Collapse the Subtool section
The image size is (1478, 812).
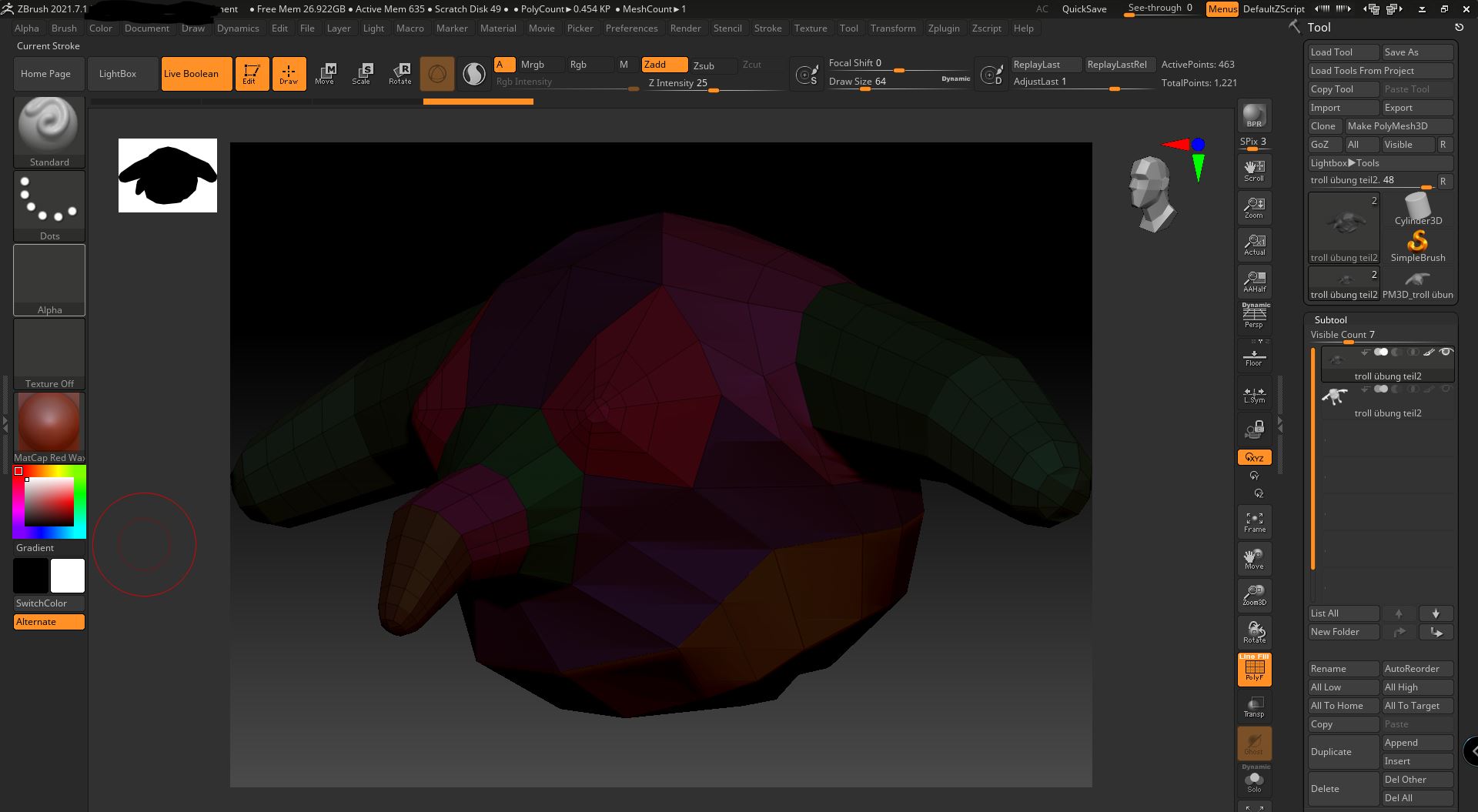point(1330,319)
